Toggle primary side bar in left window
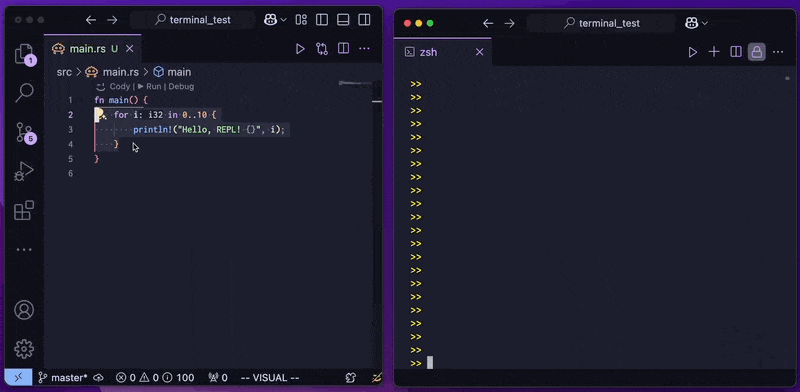 coord(322,20)
